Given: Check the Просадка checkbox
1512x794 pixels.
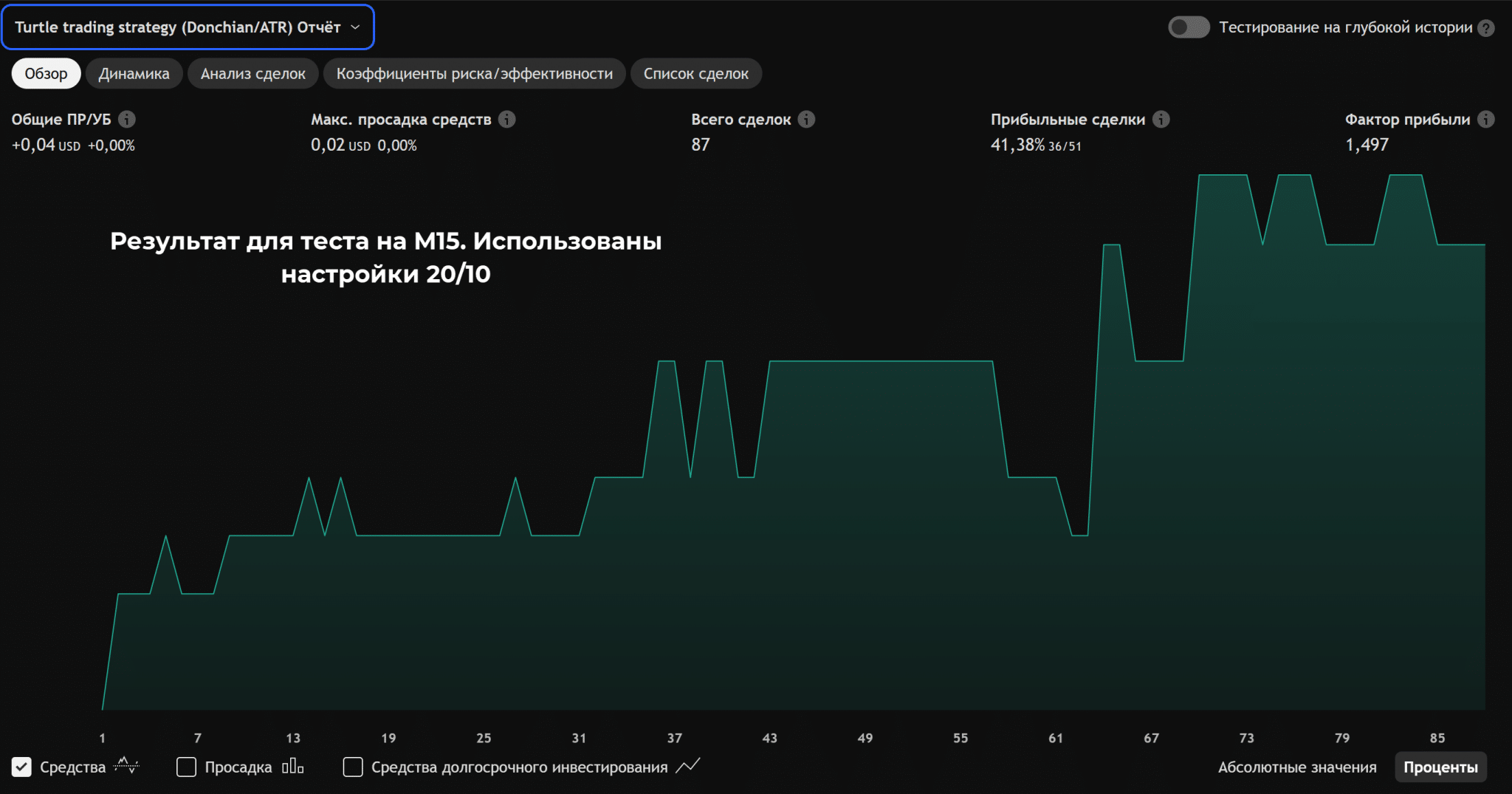Looking at the screenshot, I should coord(187,767).
